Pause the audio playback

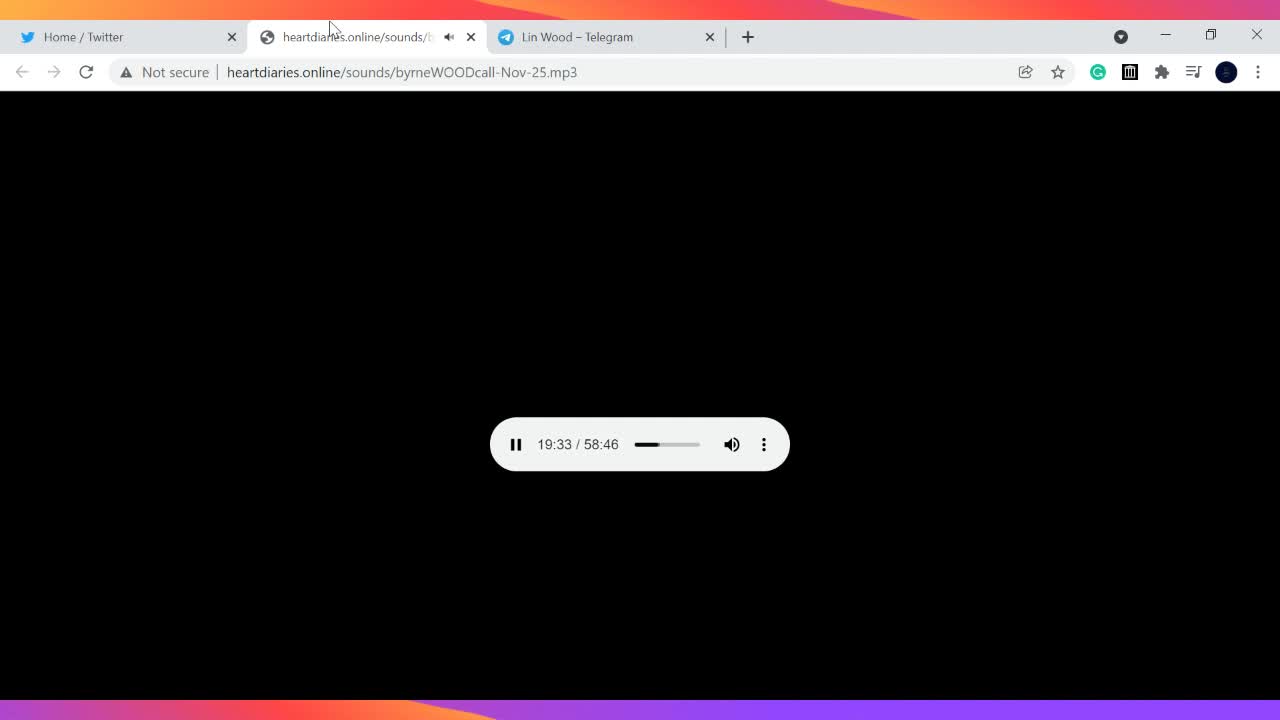516,444
